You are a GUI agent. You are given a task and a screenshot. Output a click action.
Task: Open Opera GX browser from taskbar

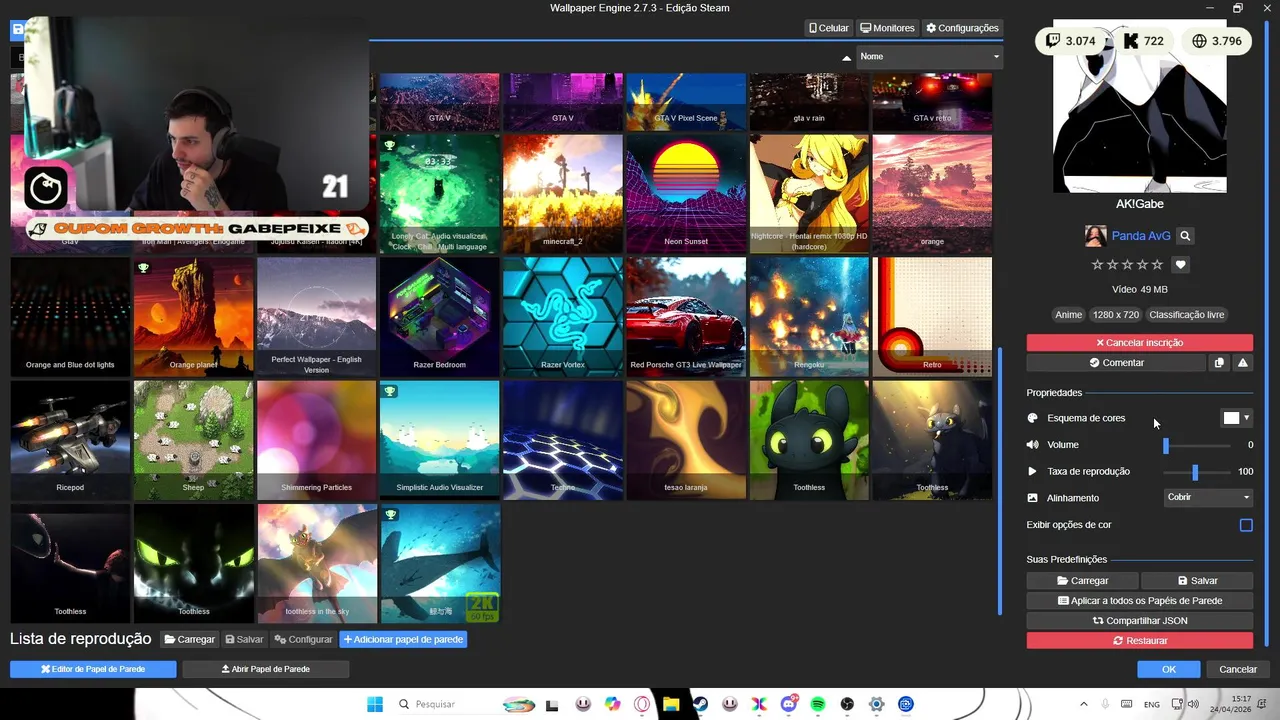[x=641, y=705]
